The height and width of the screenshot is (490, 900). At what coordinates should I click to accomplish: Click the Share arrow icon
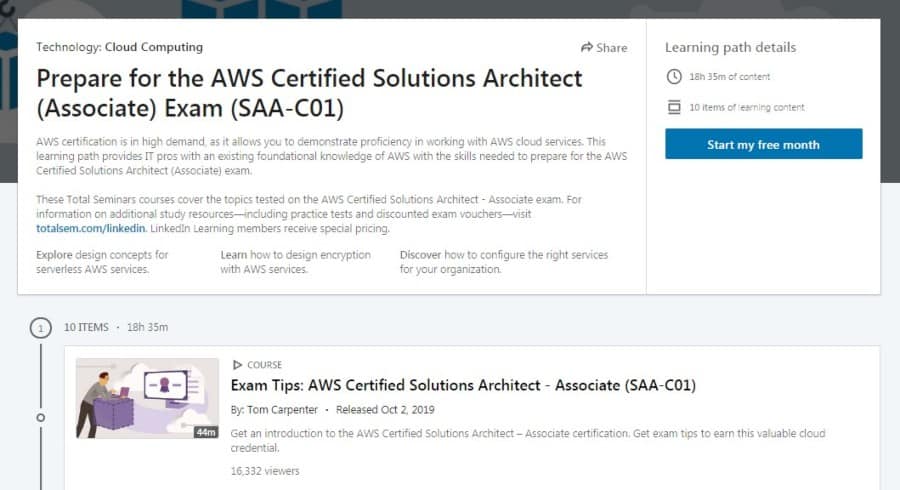pos(587,47)
